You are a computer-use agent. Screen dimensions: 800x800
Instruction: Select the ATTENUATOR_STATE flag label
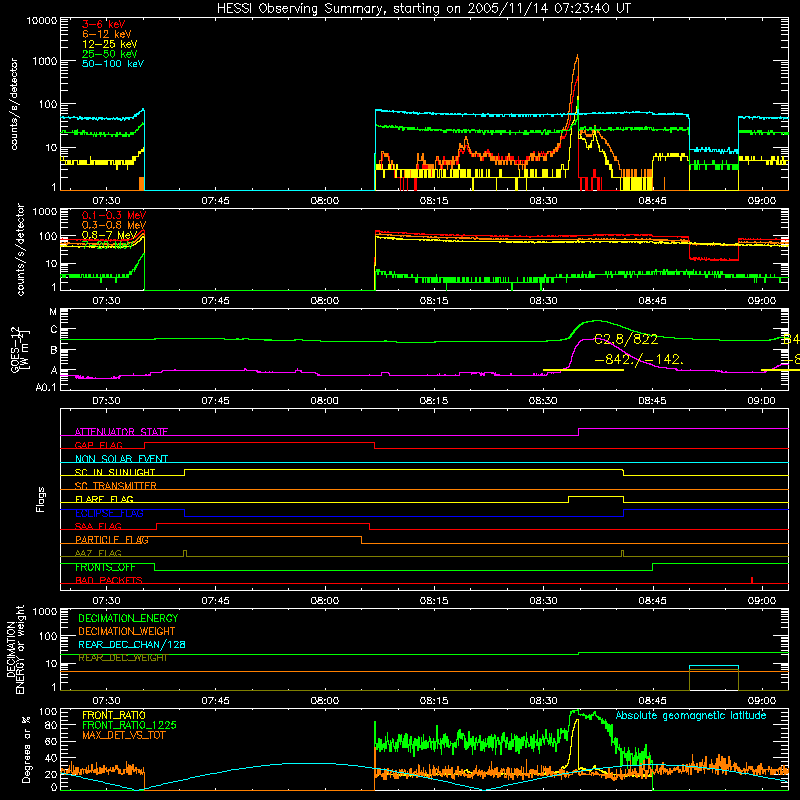tap(121, 432)
